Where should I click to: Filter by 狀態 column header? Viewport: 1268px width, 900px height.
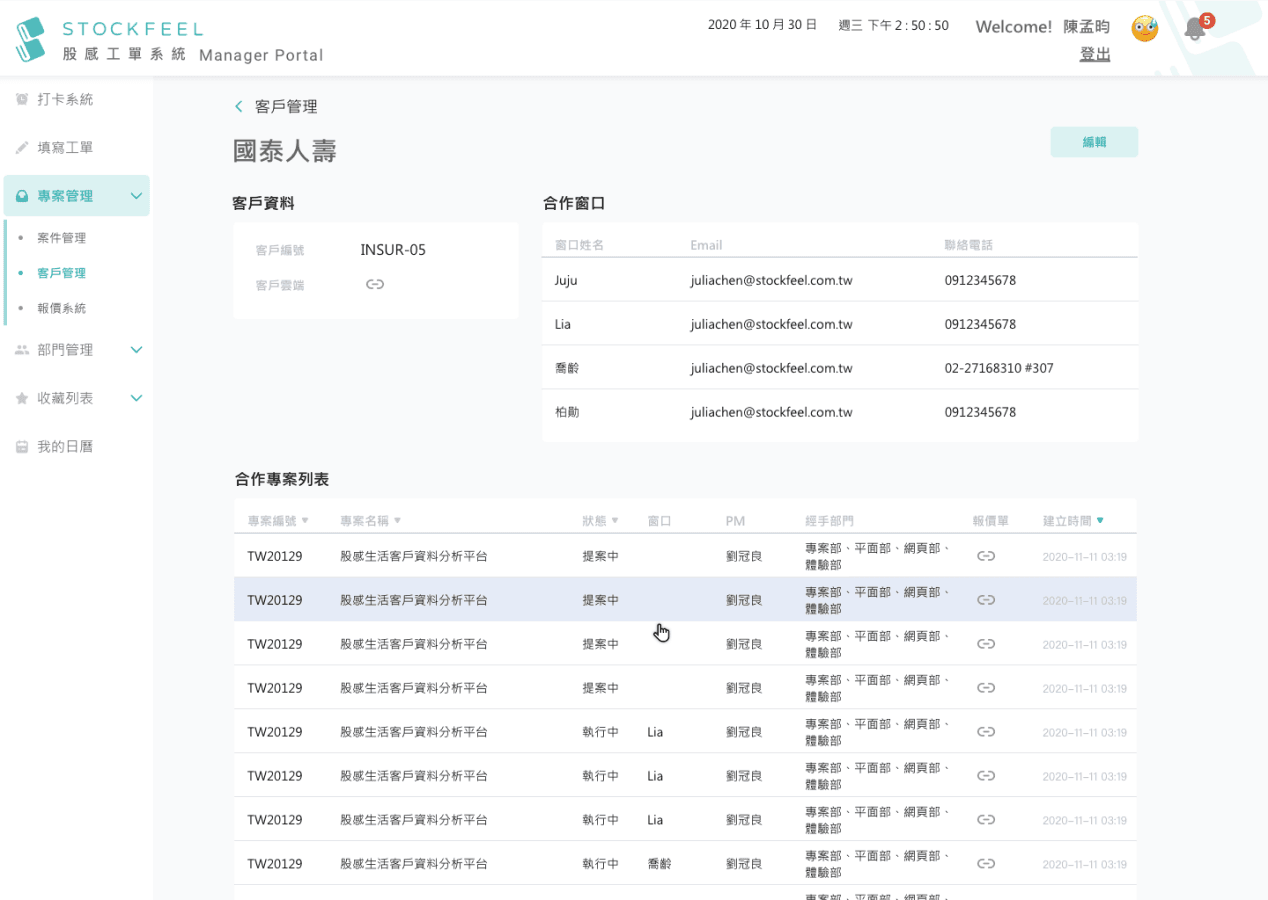click(600, 521)
